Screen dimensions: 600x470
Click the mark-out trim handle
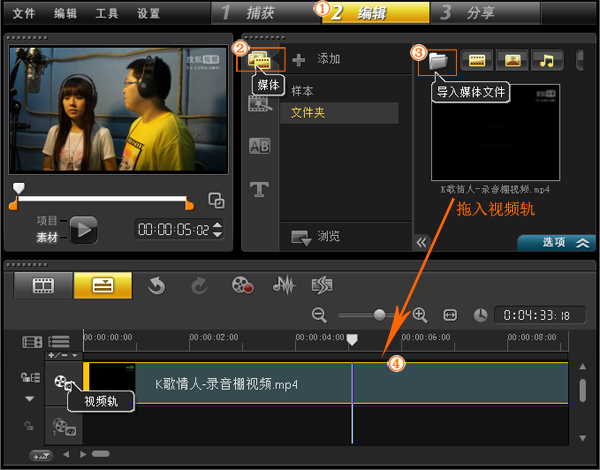coord(189,204)
